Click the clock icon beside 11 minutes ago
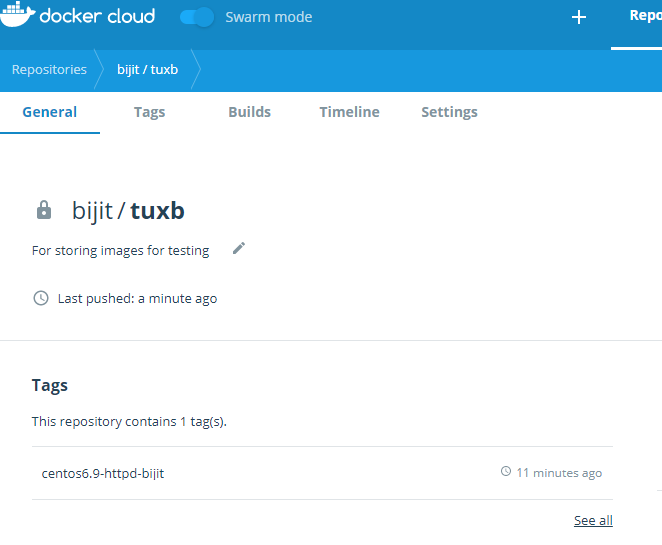This screenshot has width=662, height=545. point(506,471)
